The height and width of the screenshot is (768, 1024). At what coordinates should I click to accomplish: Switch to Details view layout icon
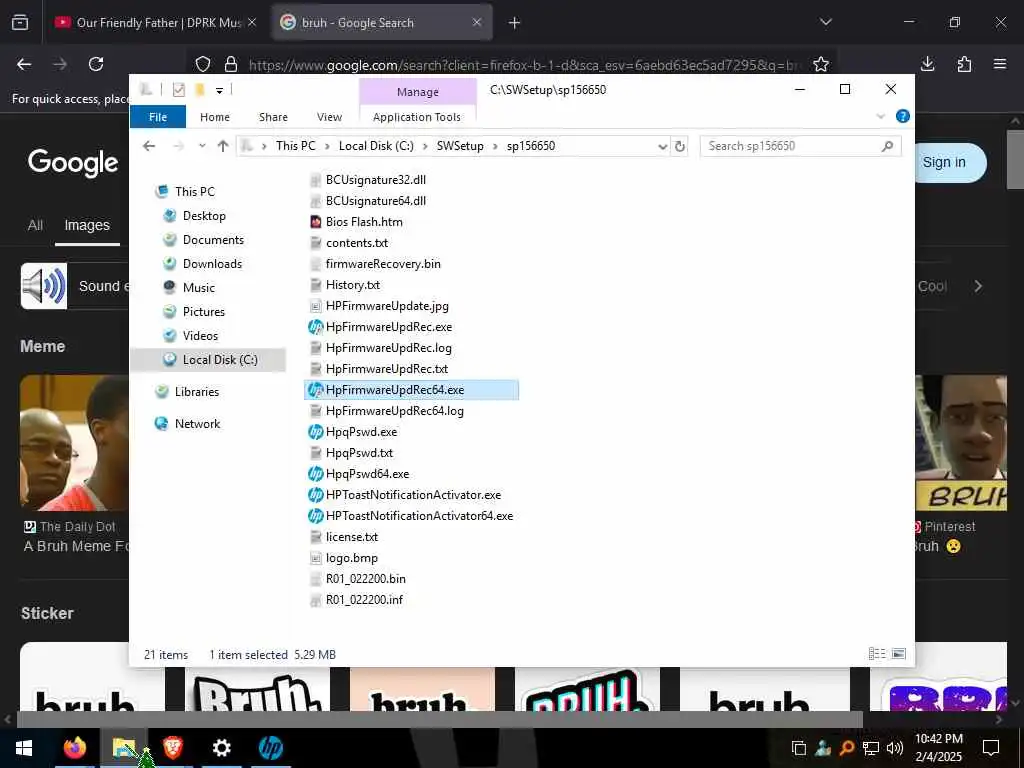(877, 654)
